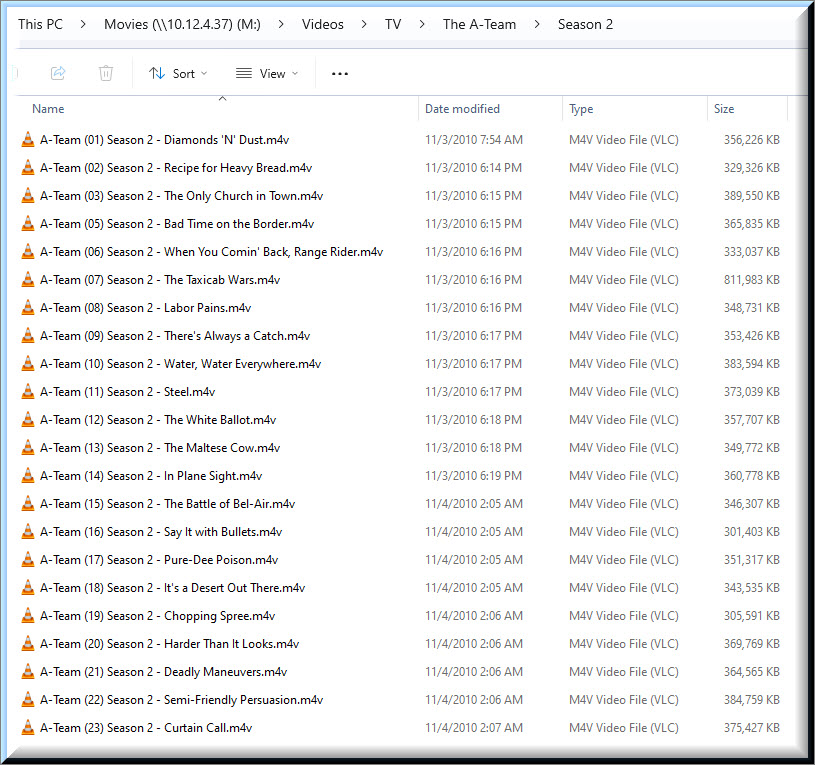Click the VLC icon for There's Always a Catch

[28, 336]
